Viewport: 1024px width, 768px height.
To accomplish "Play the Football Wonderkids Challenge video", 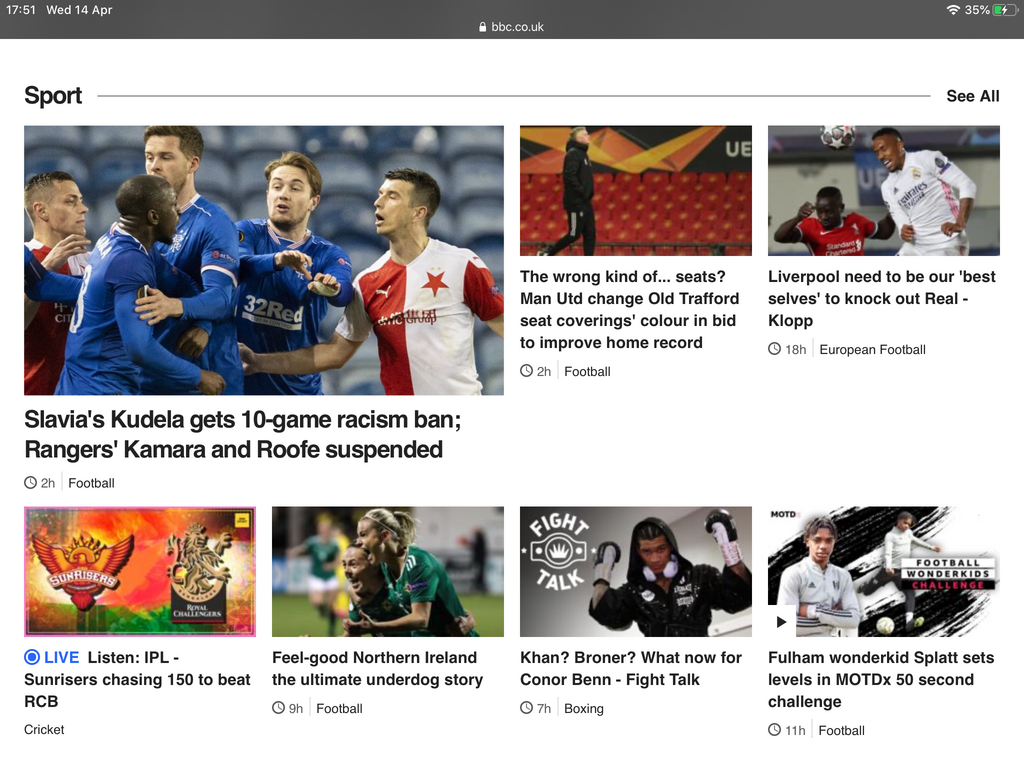I will point(781,622).
